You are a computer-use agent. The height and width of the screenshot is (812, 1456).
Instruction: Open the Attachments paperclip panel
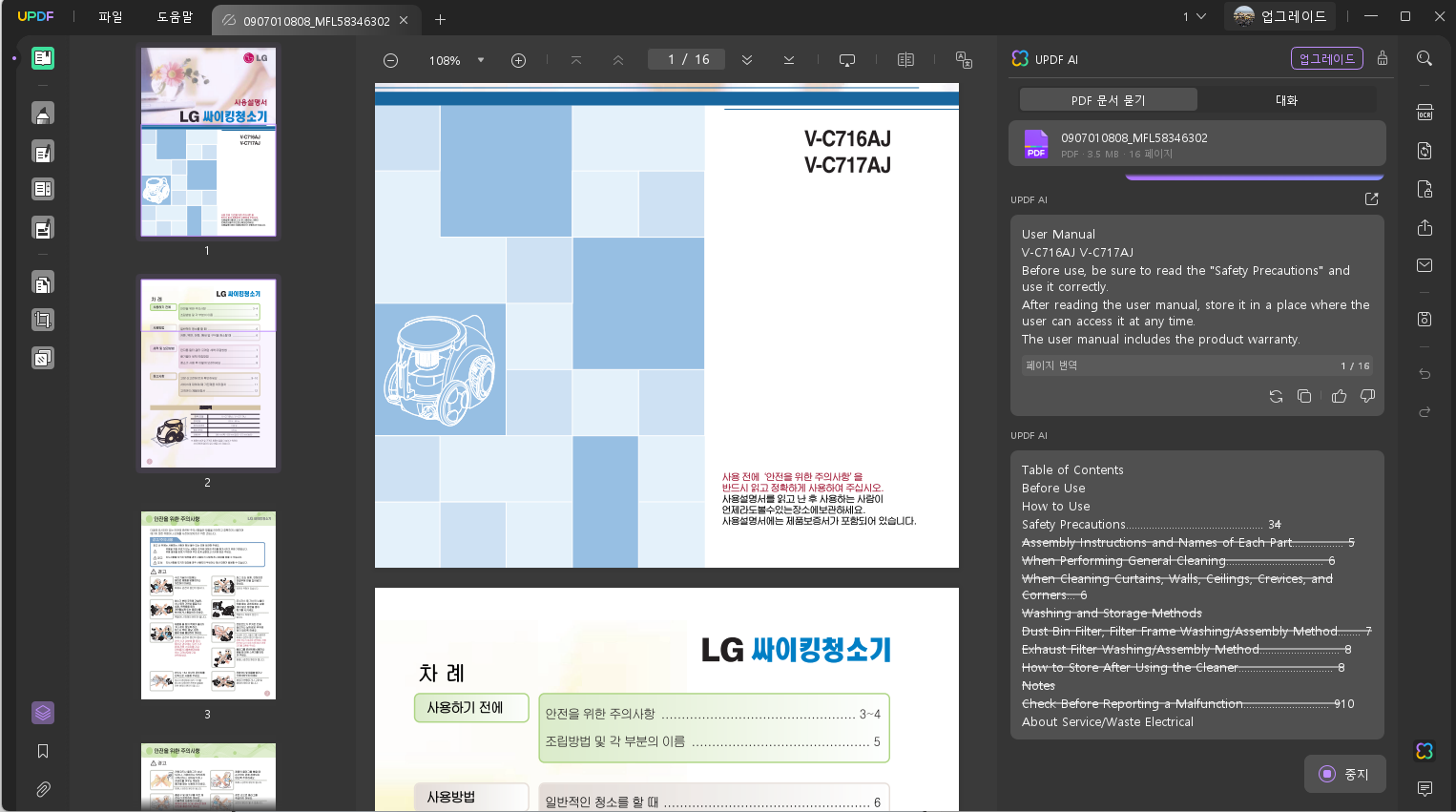[x=43, y=789]
